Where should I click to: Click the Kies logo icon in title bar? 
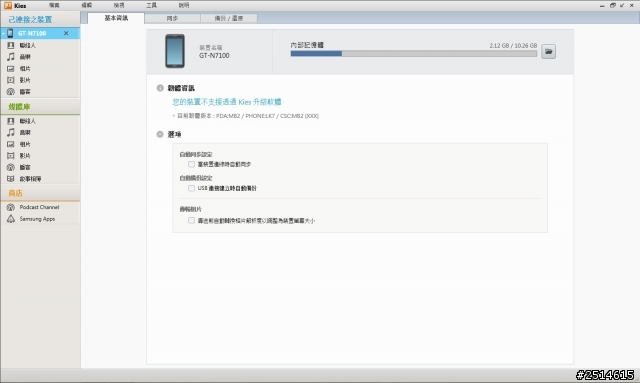point(8,5)
